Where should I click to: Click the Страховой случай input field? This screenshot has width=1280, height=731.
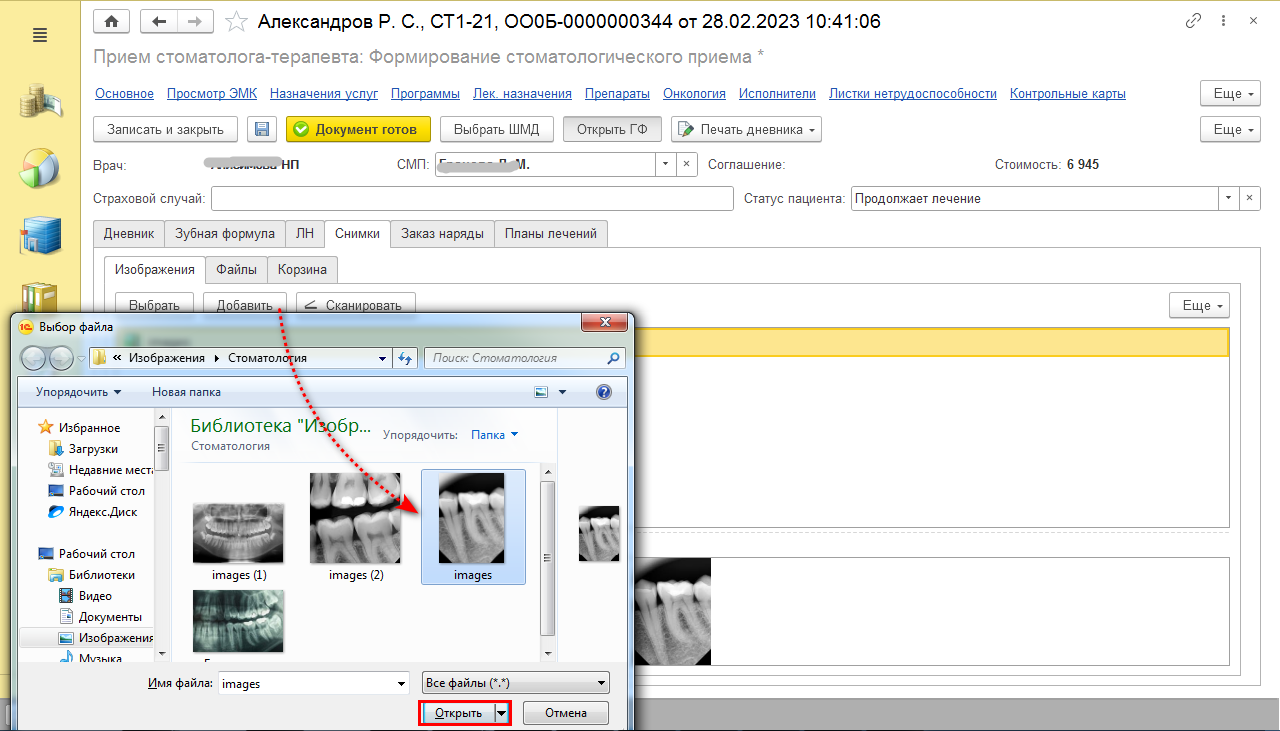click(x=472, y=199)
